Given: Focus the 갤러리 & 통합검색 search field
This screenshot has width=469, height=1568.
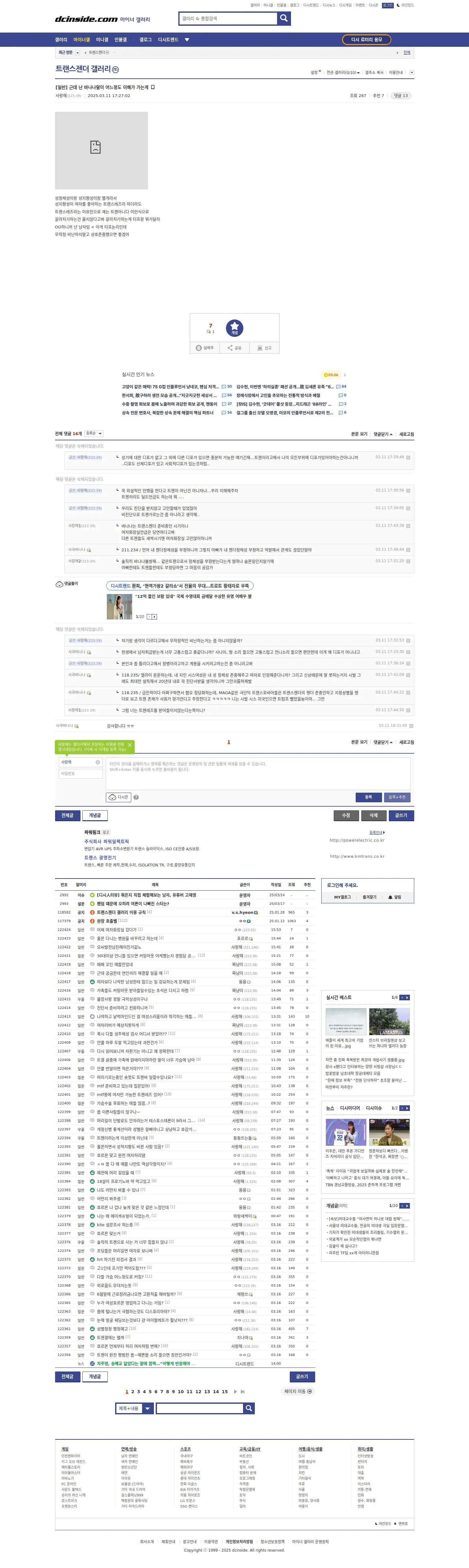Looking at the screenshot, I should point(228,18).
